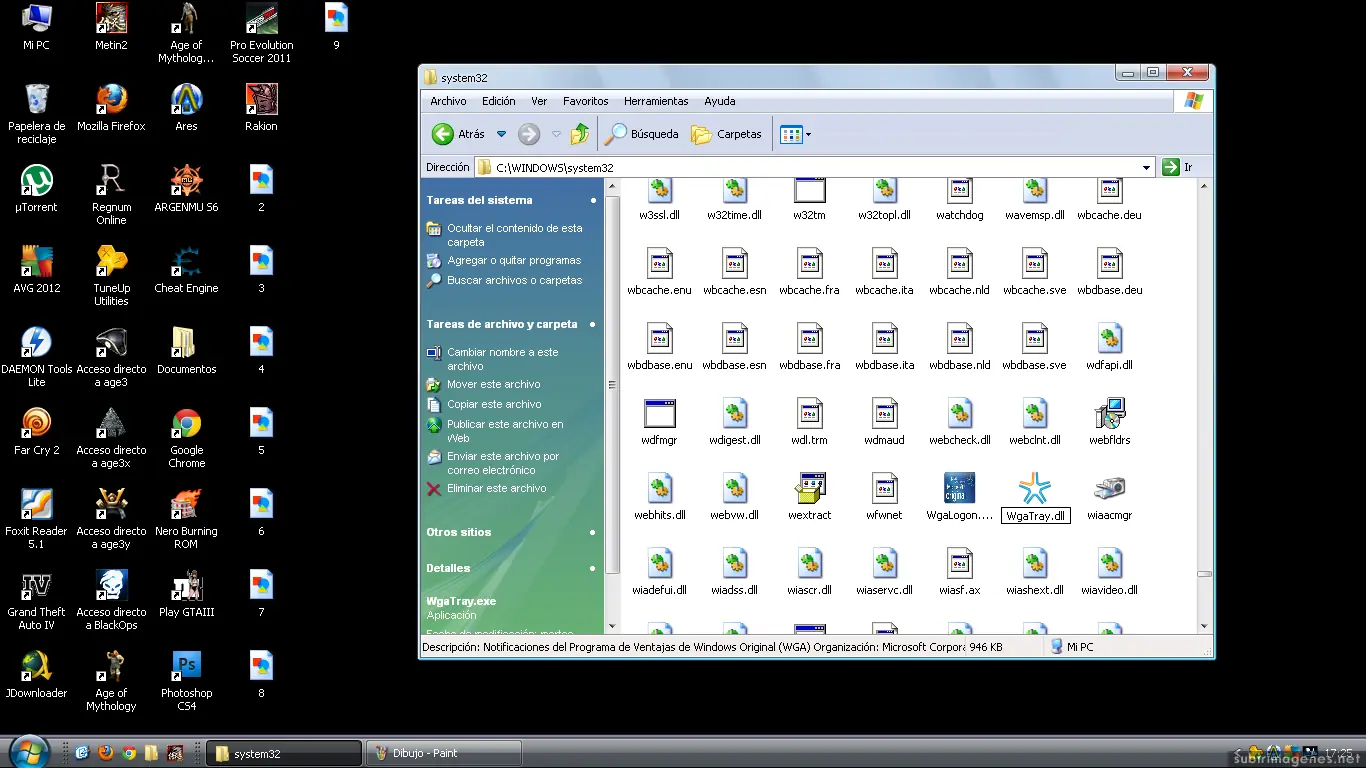Open the Herramientas menu
1366x768 pixels.
(x=656, y=101)
